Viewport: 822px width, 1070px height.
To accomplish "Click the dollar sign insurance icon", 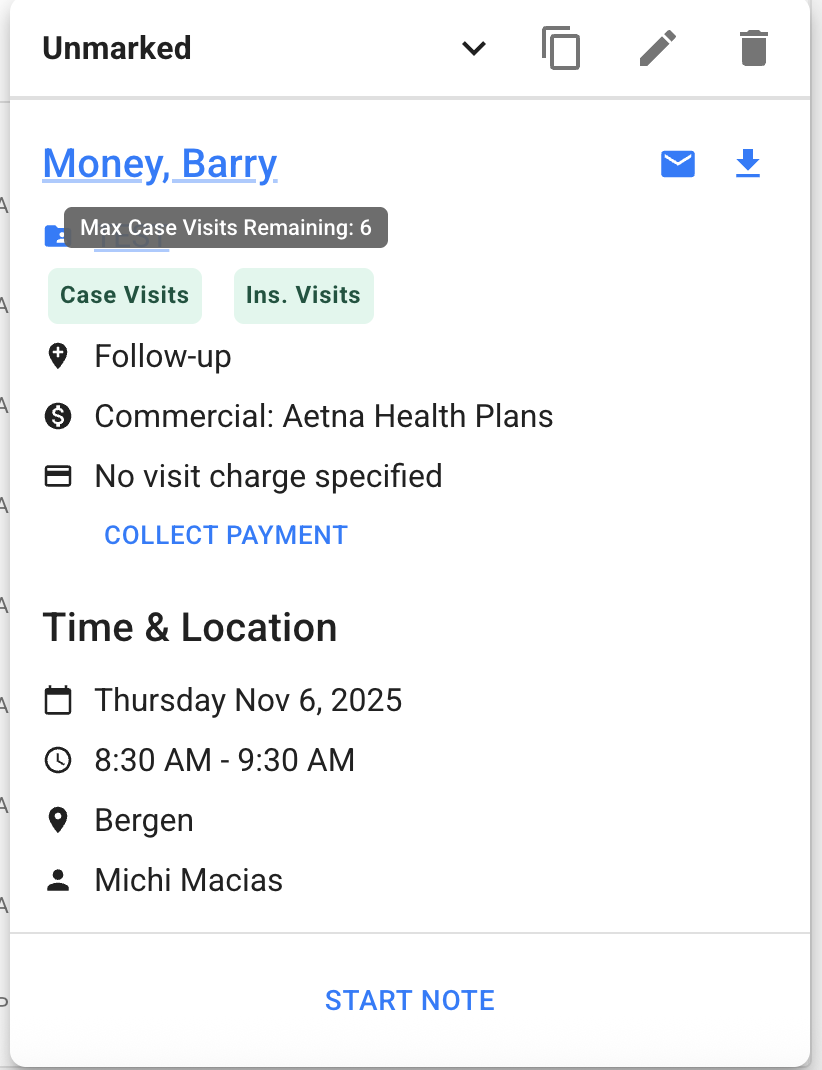I will tap(59, 416).
